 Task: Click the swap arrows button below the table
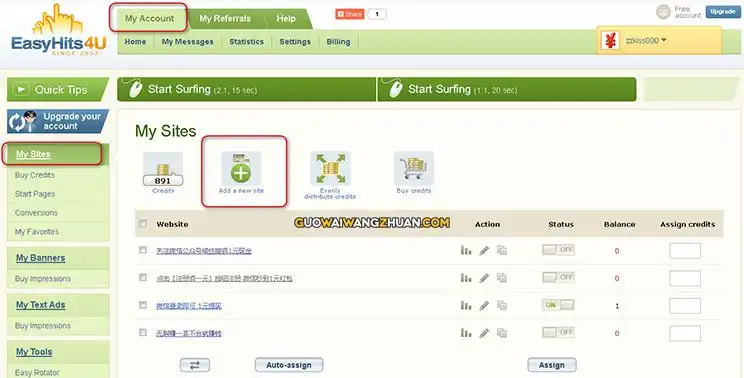pos(195,365)
